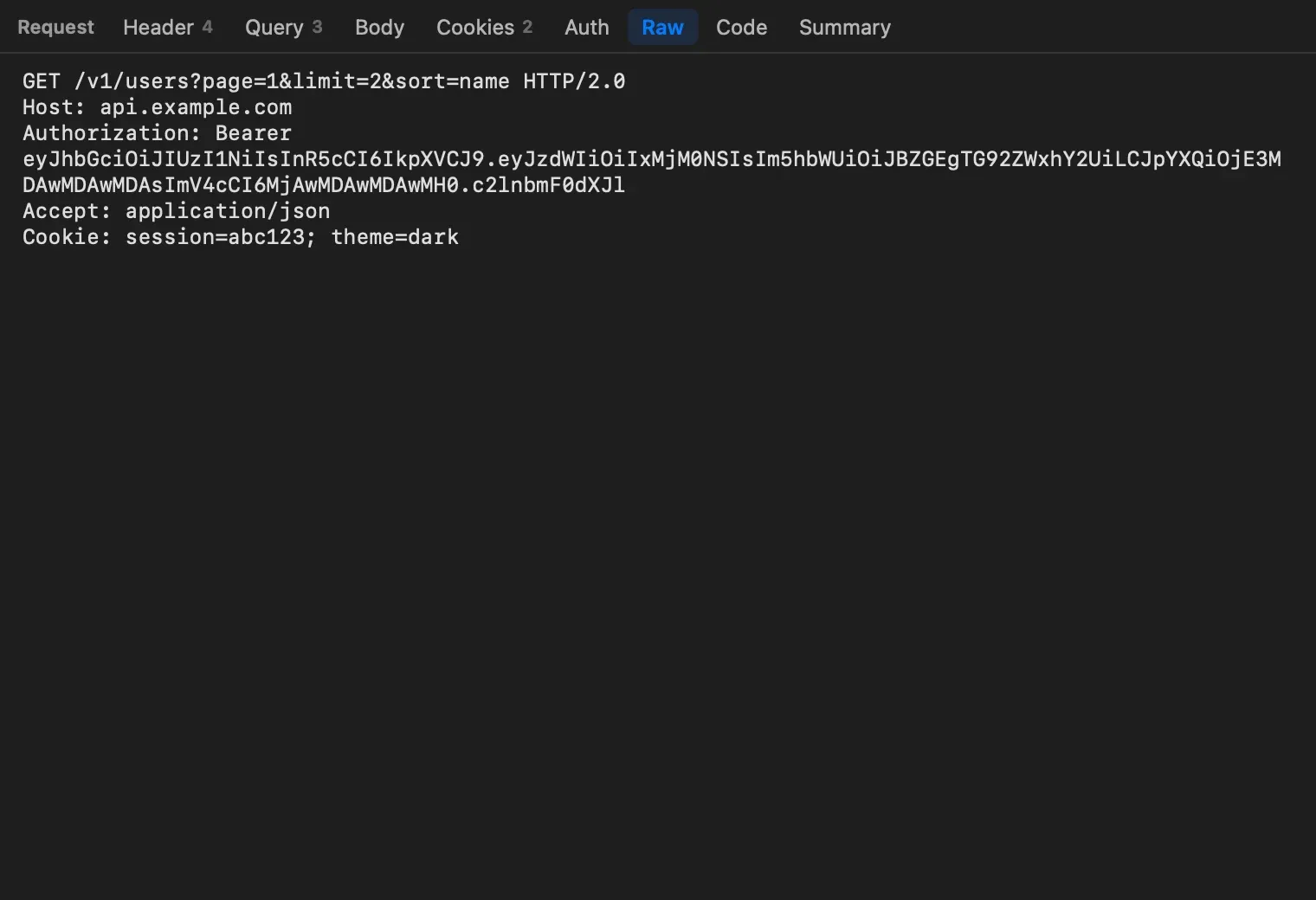Screen dimensions: 1316x900
Task: Switch to the Auth tab
Action: (x=586, y=28)
